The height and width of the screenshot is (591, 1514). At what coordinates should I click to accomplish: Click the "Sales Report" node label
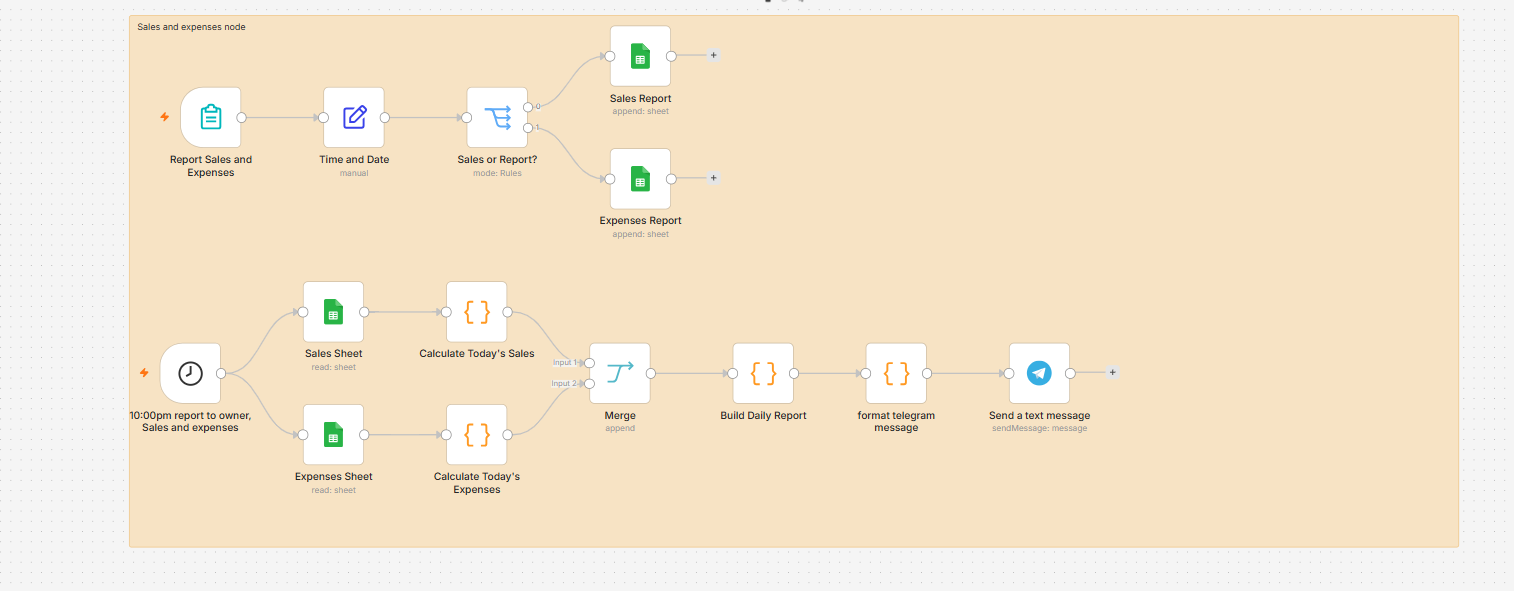coord(641,99)
